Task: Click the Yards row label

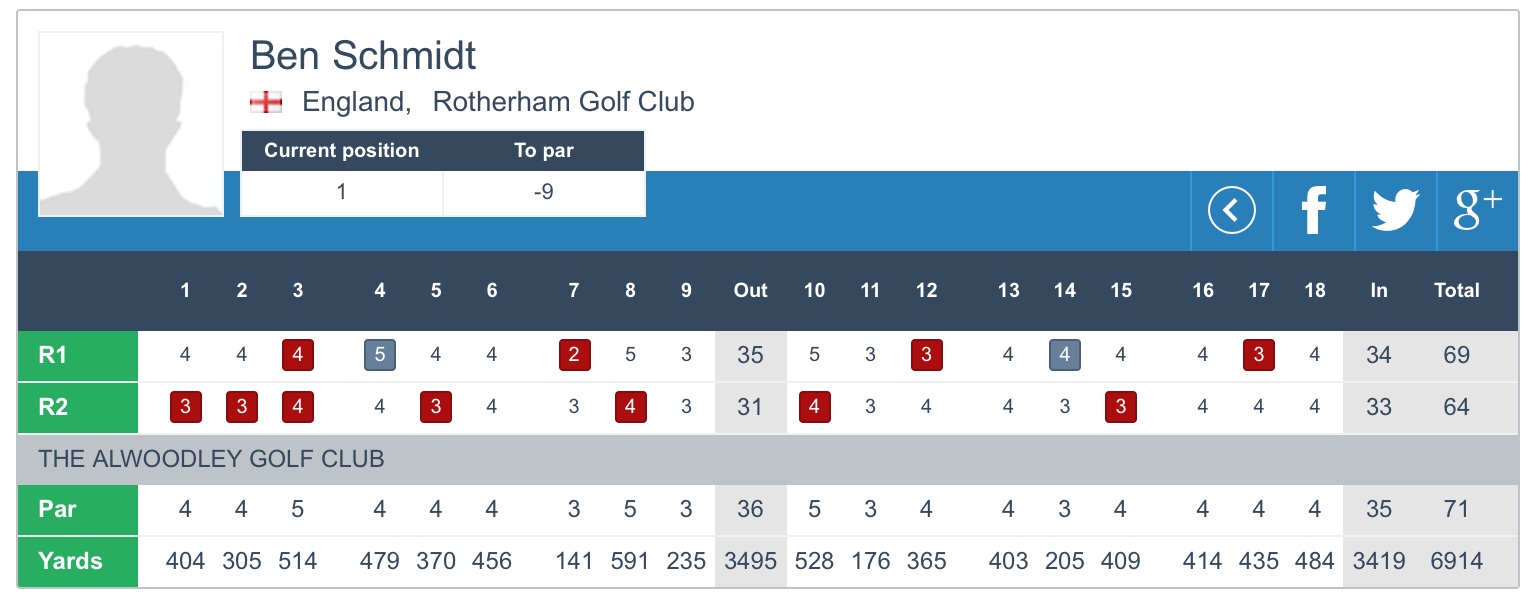Action: click(x=78, y=561)
